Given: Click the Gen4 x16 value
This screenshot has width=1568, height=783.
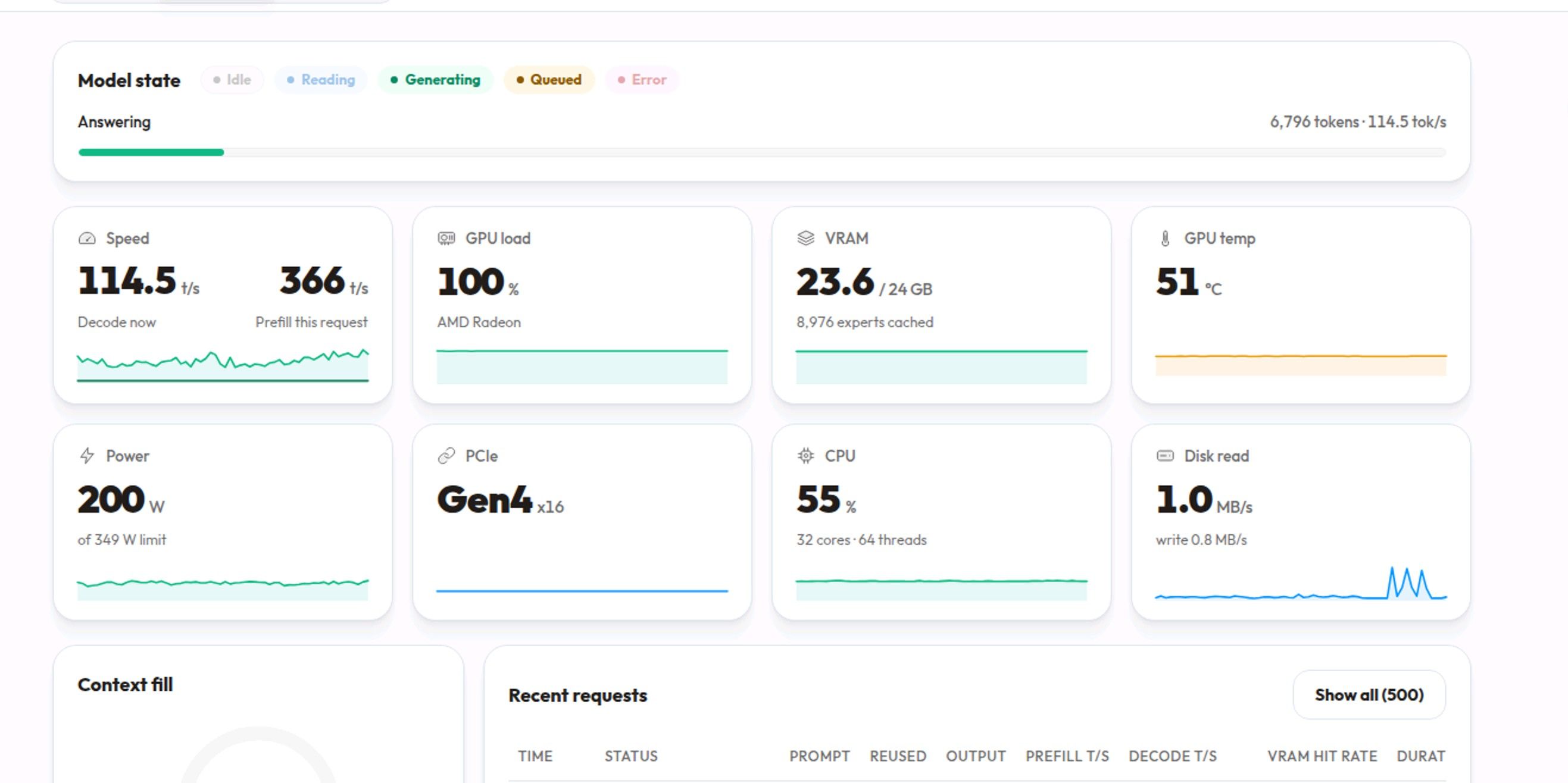Looking at the screenshot, I should point(501,500).
